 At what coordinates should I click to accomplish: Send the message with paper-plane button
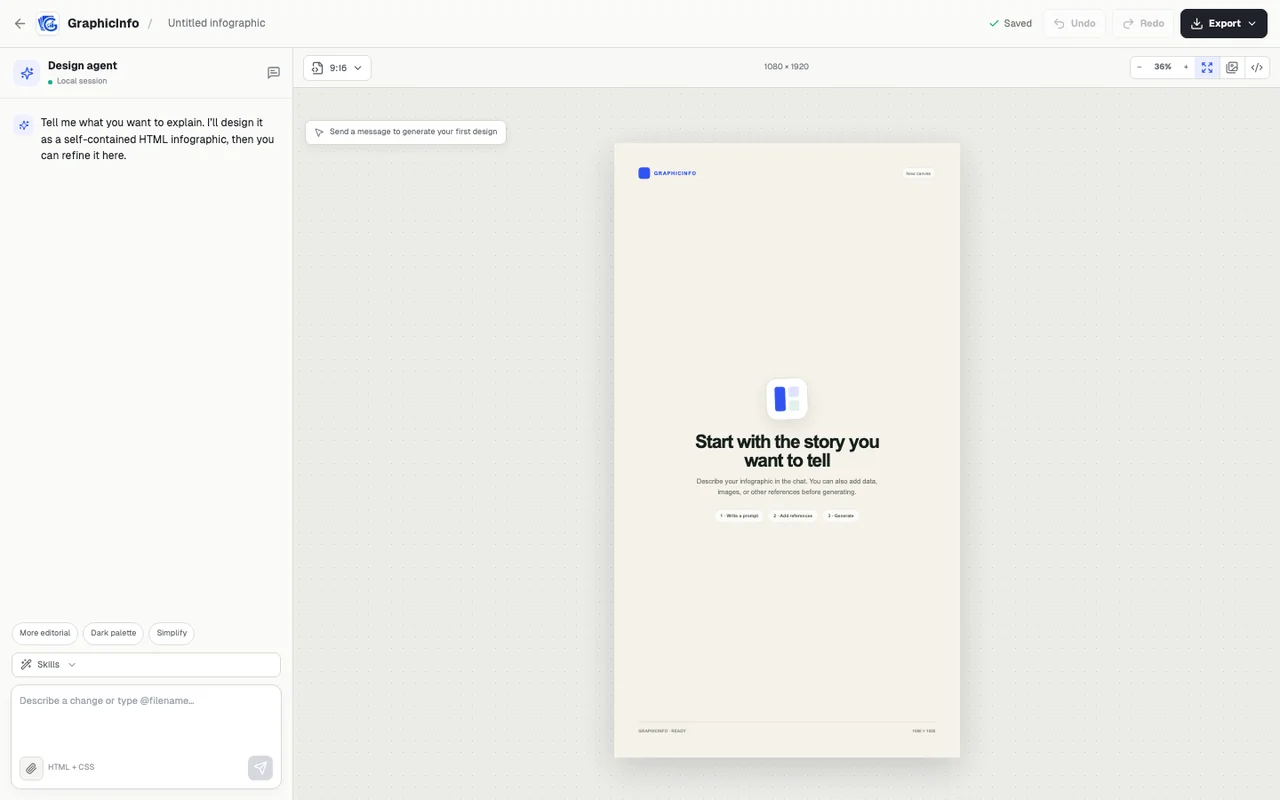[260, 768]
